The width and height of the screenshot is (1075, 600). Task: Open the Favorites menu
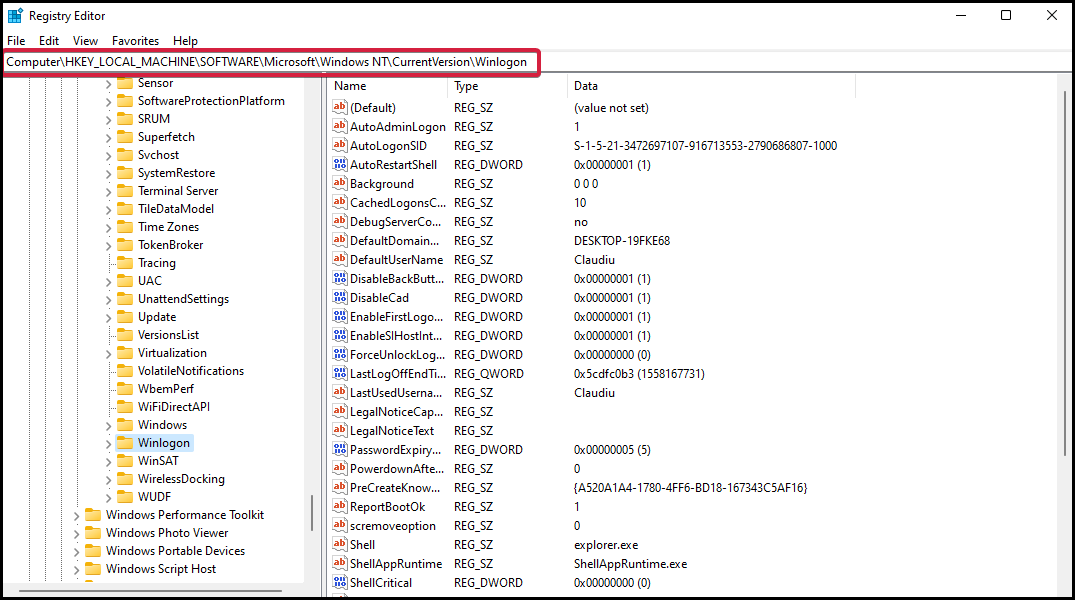pos(135,41)
